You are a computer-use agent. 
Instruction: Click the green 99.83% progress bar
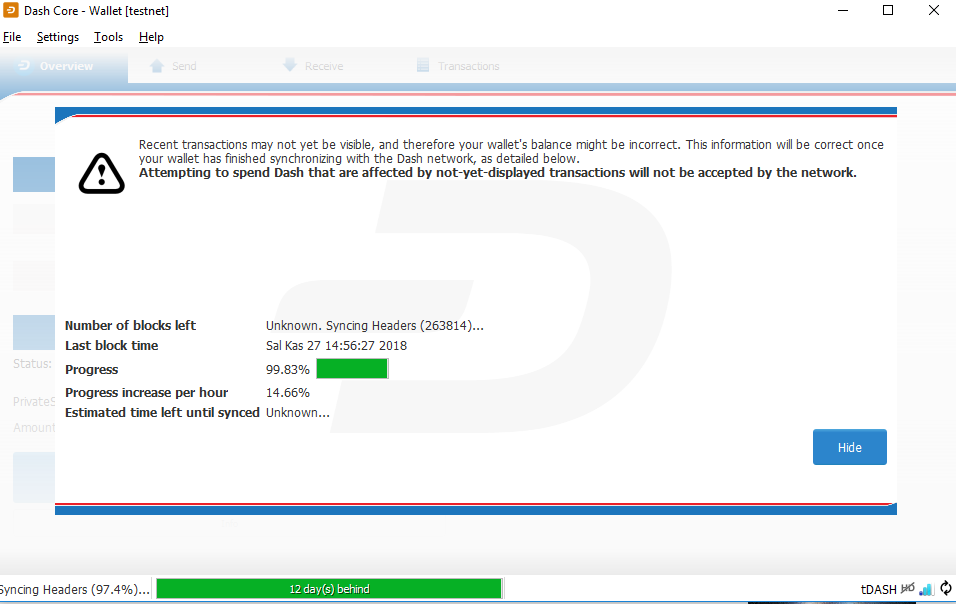[352, 369]
